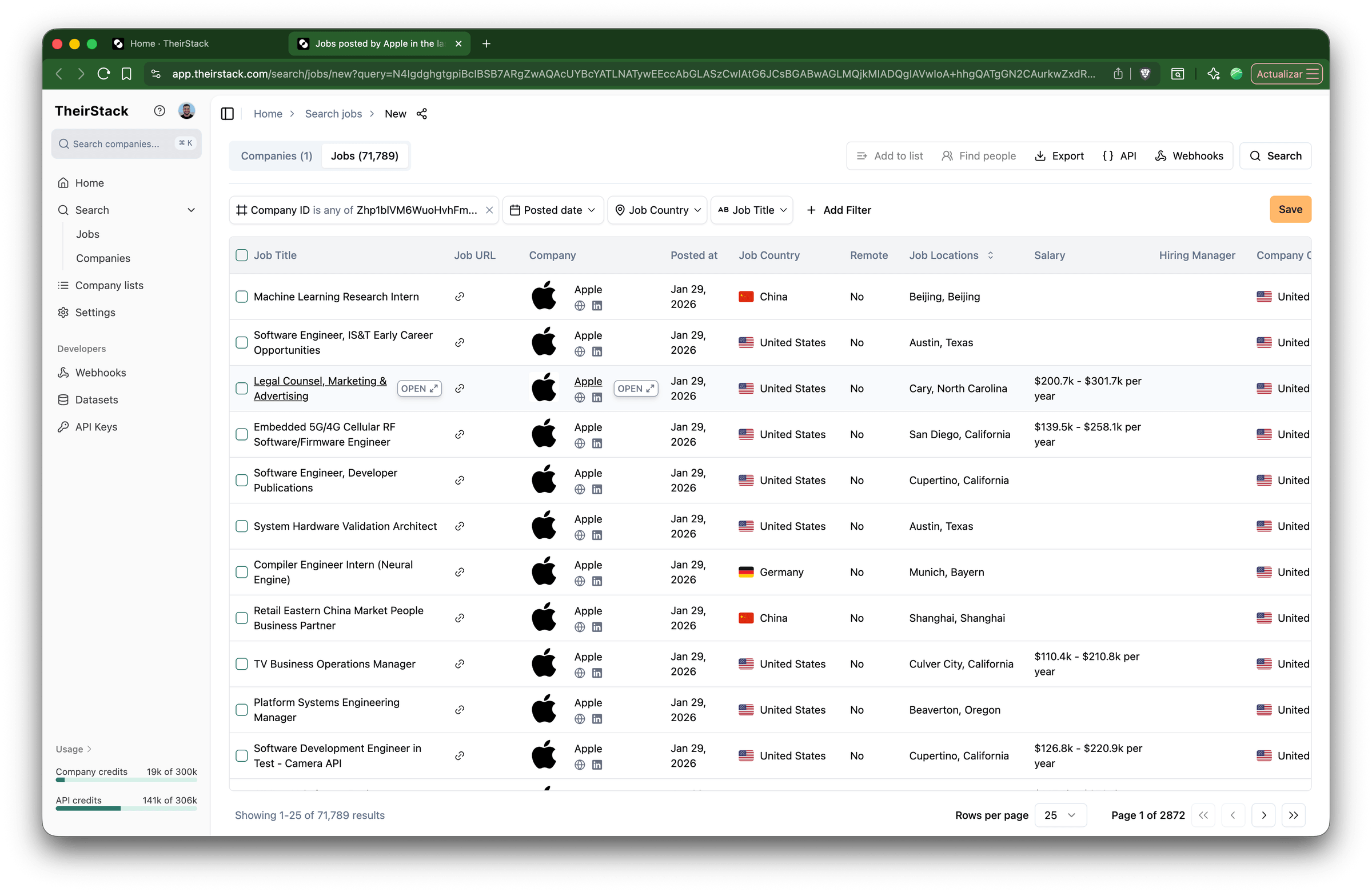Remove the Company ID filter with X
This screenshot has width=1372, height=892.
489,210
